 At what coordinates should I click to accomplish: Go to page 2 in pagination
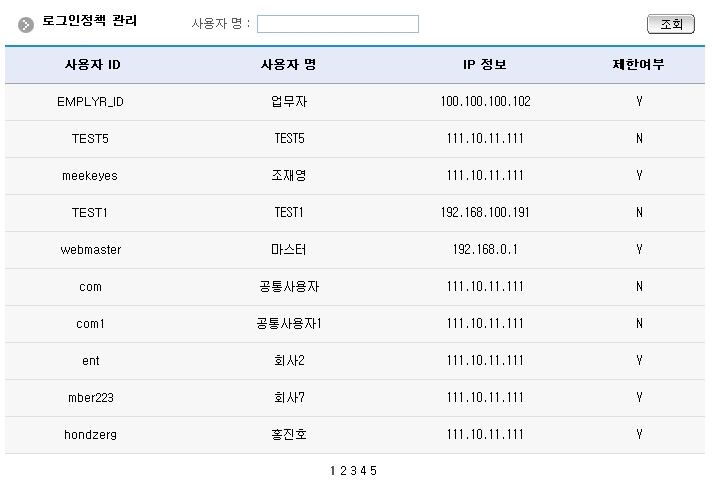coord(343,471)
